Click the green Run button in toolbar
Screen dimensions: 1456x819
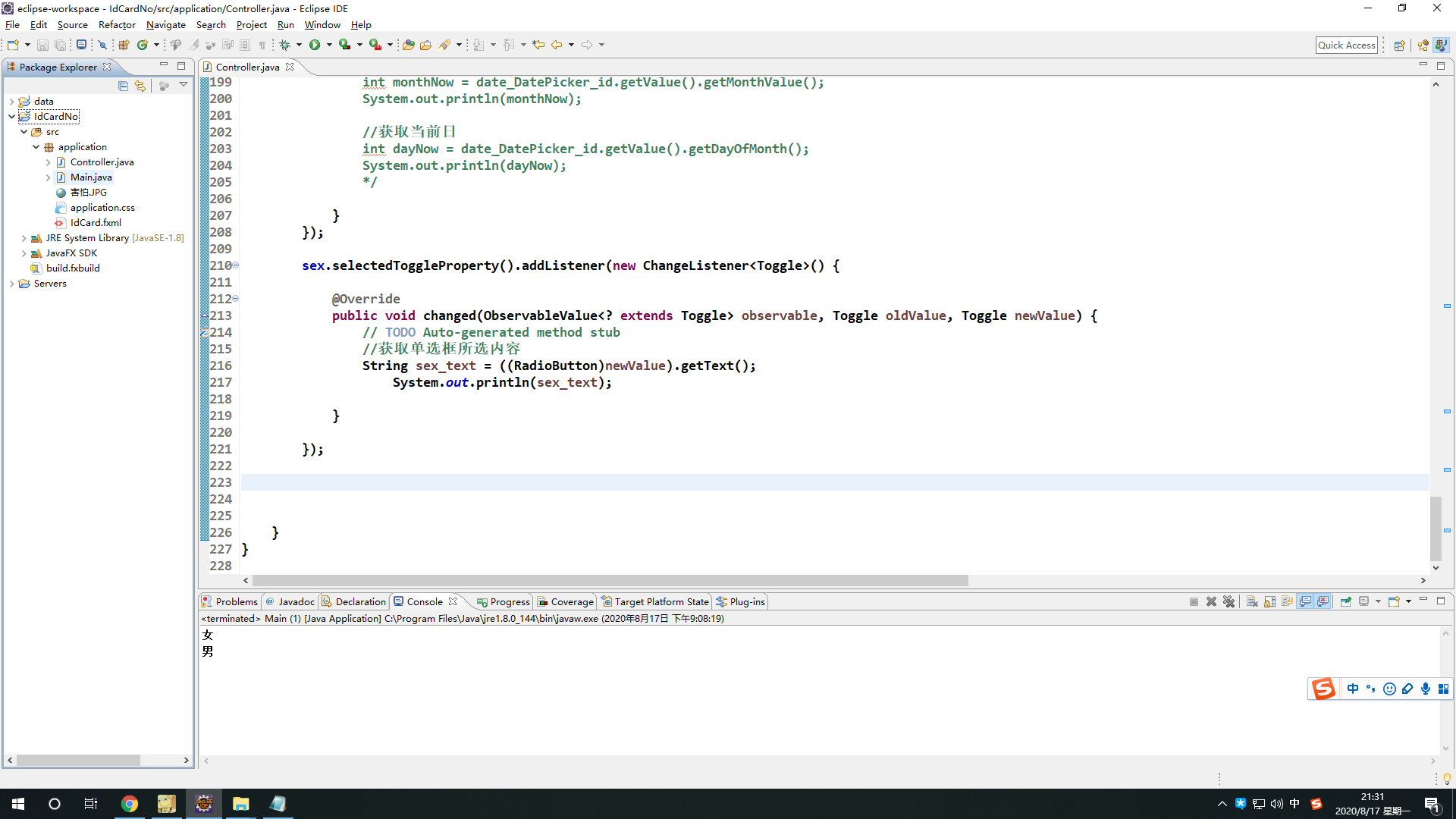tap(315, 45)
